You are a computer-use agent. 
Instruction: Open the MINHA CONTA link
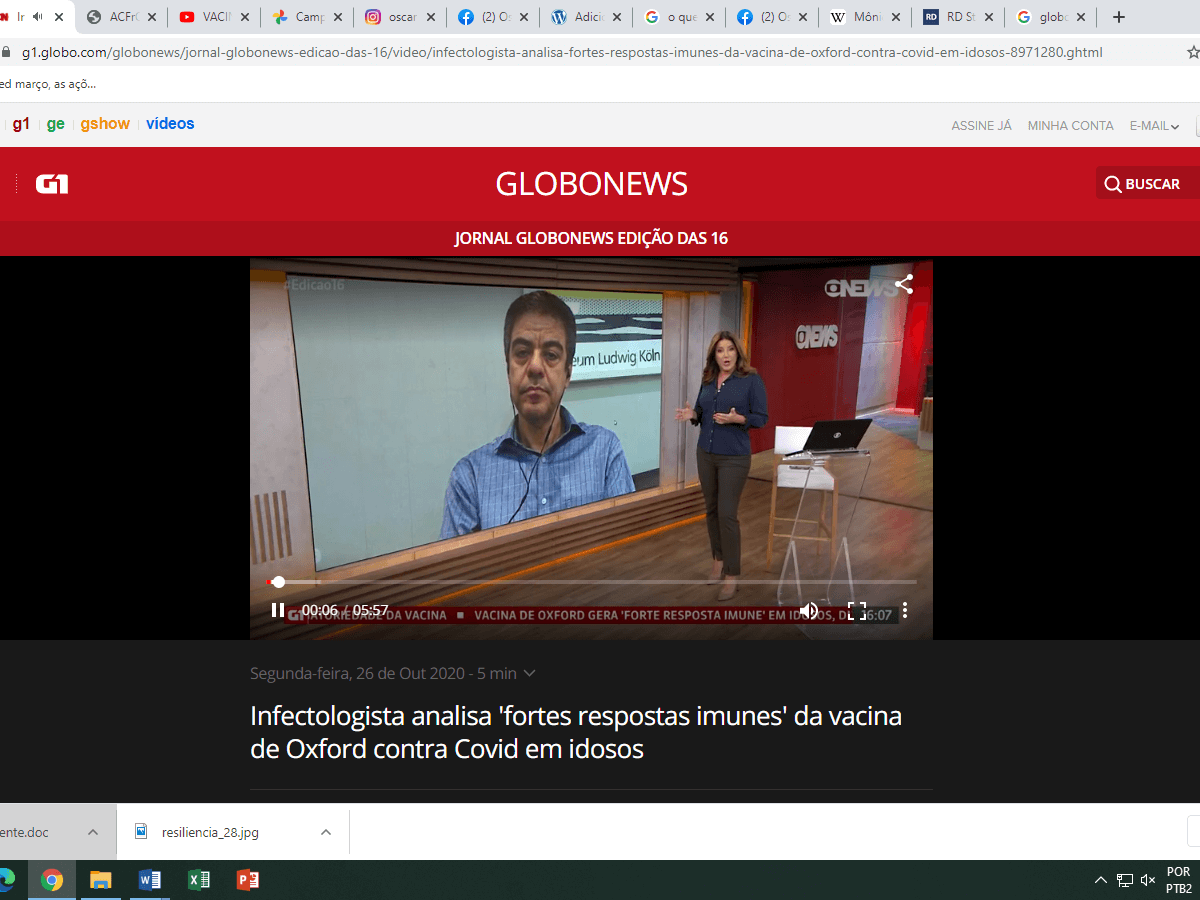click(1070, 126)
